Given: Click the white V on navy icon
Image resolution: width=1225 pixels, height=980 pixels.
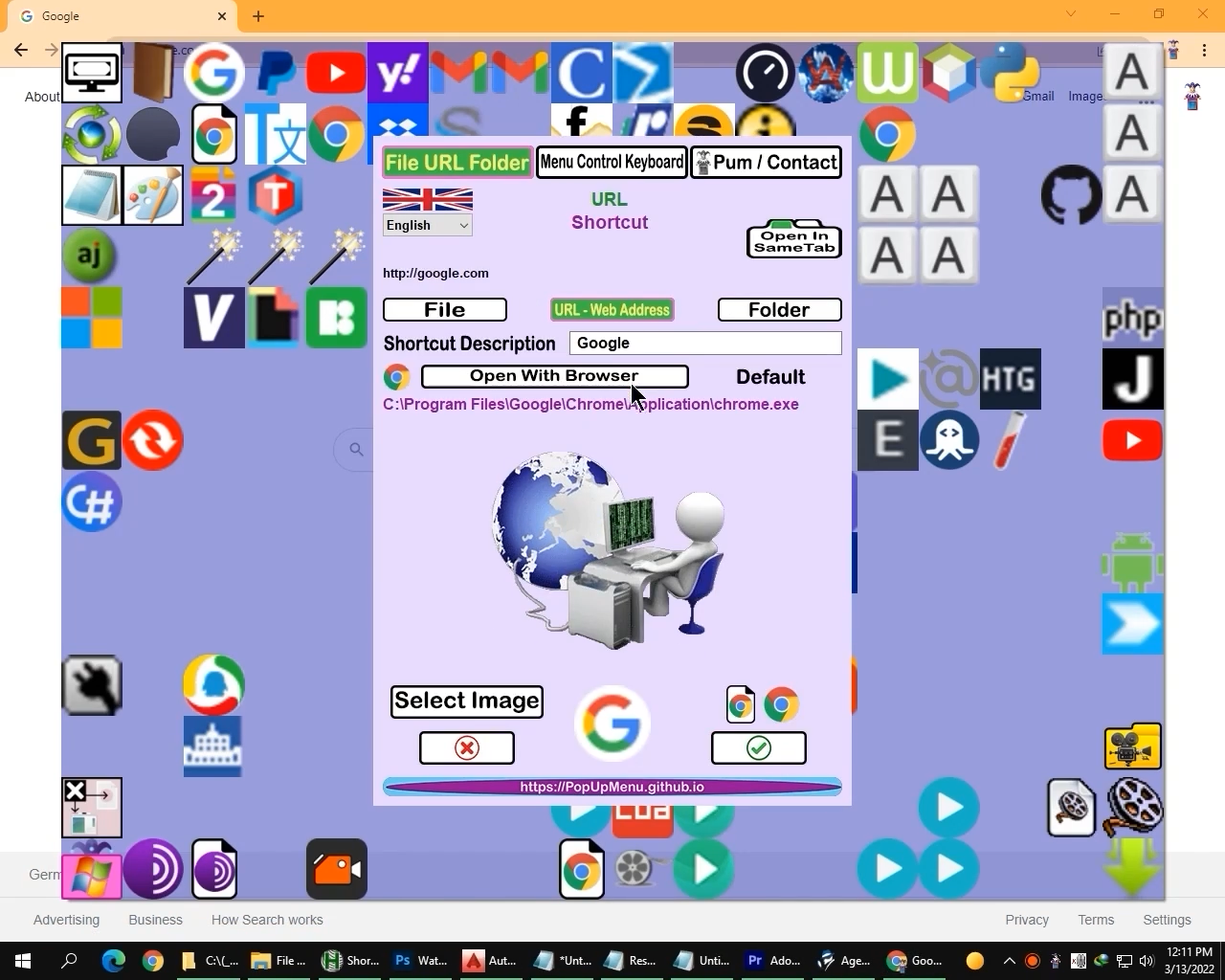Looking at the screenshot, I should point(214,318).
